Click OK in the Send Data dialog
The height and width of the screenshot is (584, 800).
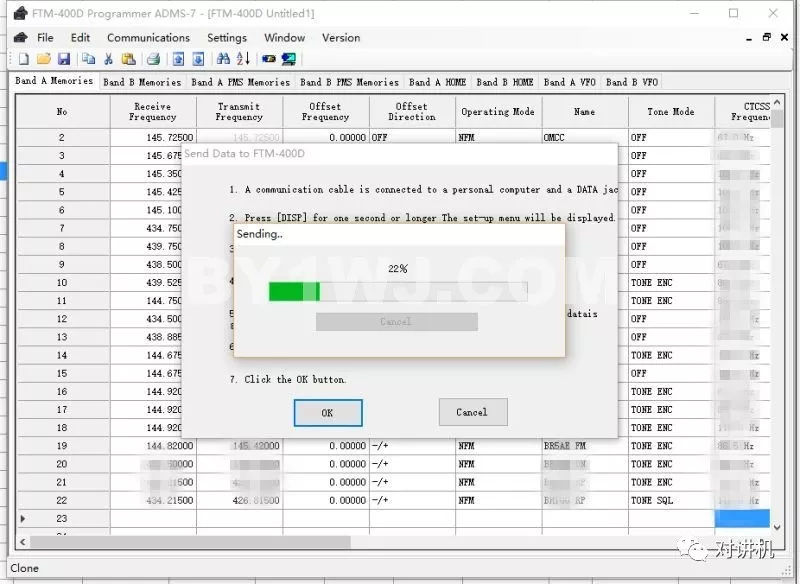coord(328,413)
